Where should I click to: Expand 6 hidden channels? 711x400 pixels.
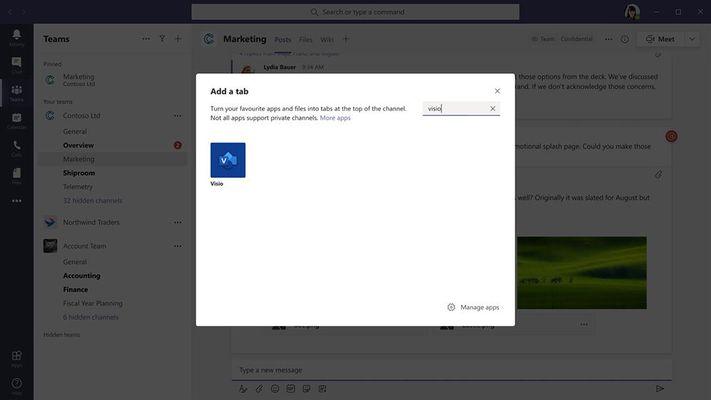tap(91, 317)
